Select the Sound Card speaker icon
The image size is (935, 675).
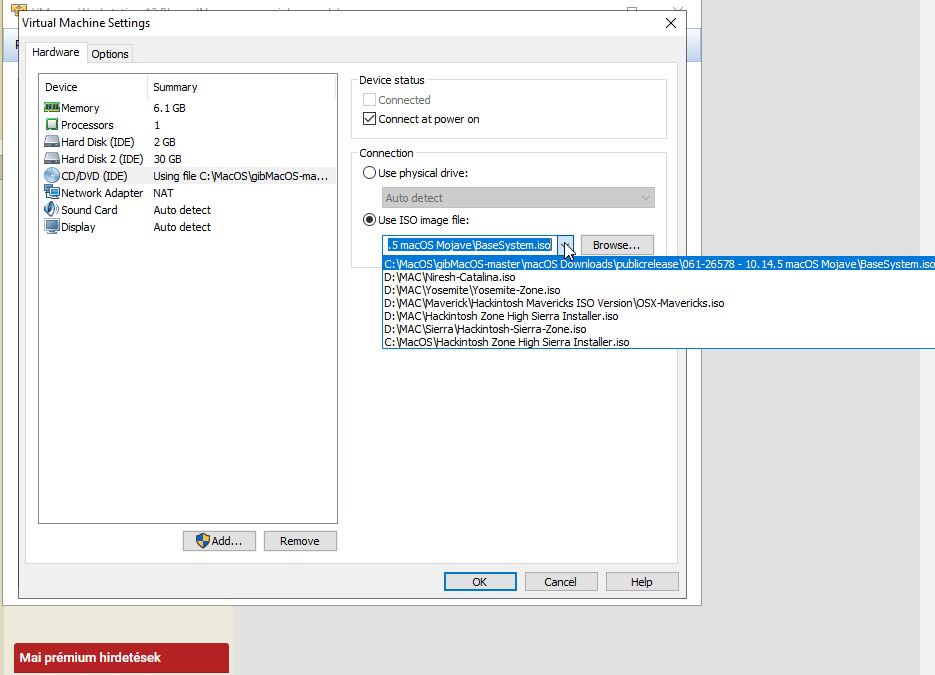pos(52,209)
